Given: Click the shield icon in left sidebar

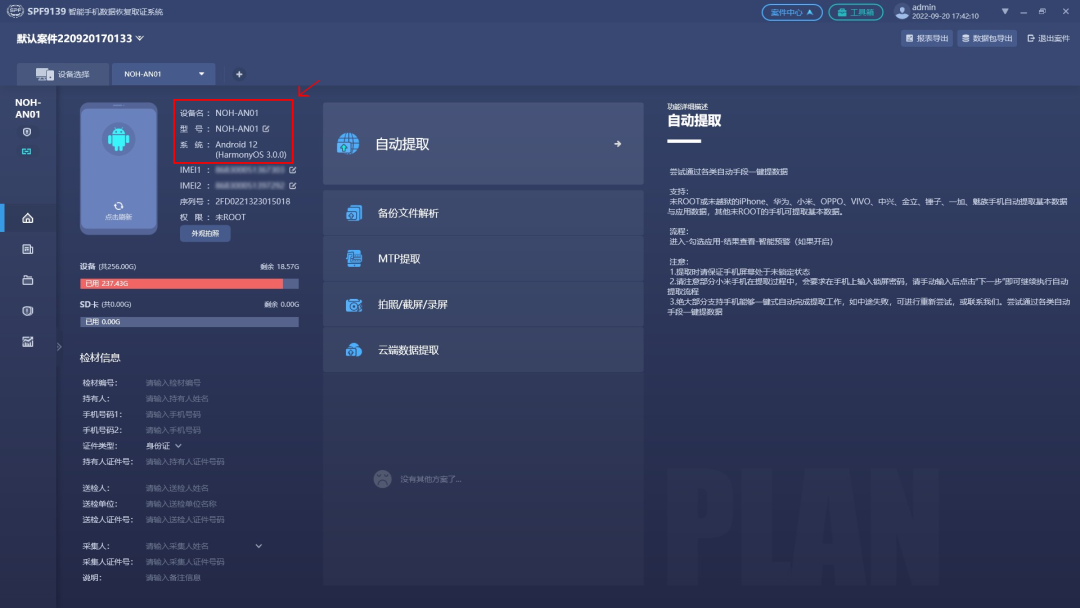Looking at the screenshot, I should pos(27,311).
